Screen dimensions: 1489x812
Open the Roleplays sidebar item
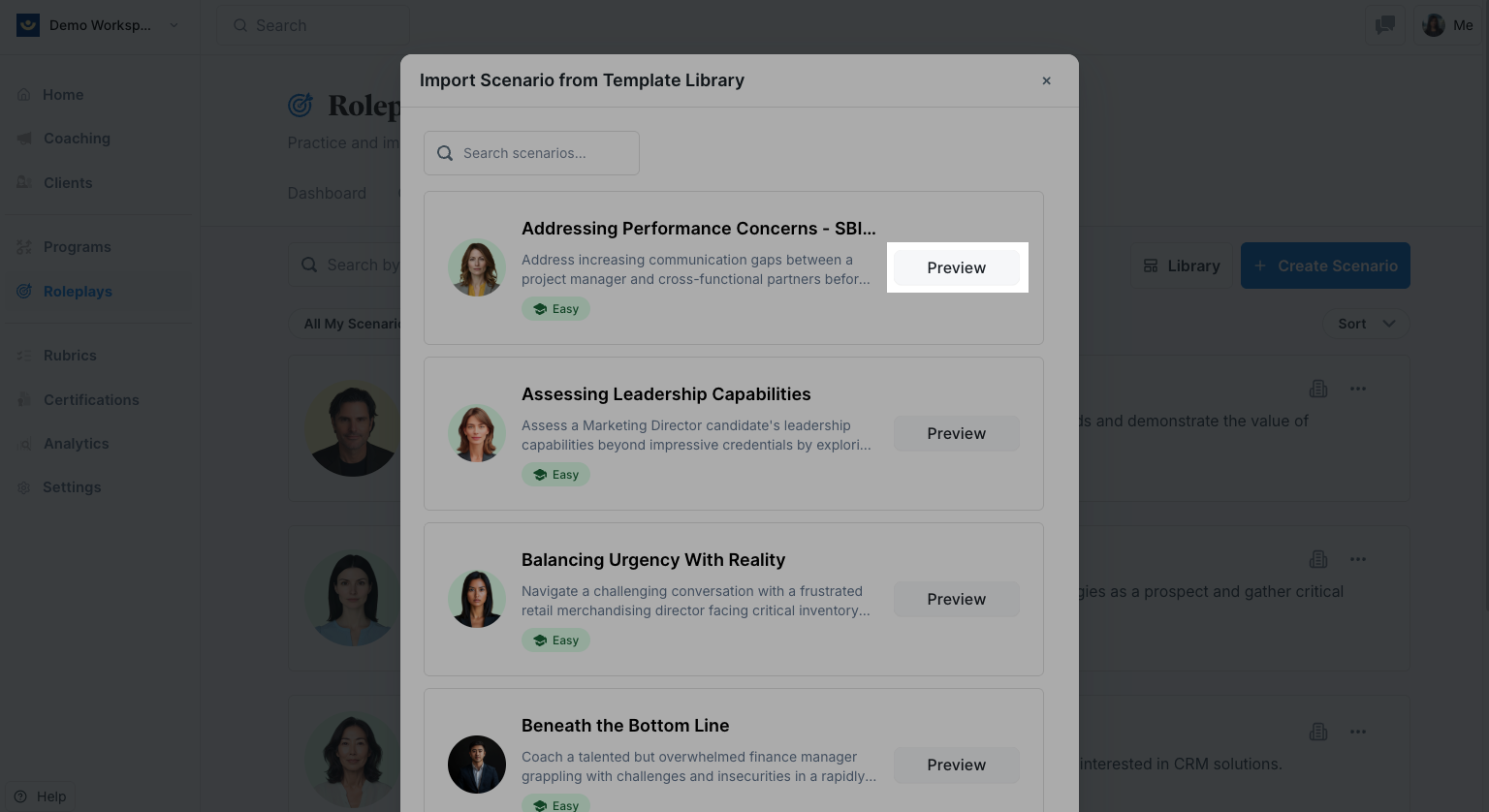pyautogui.click(x=78, y=292)
